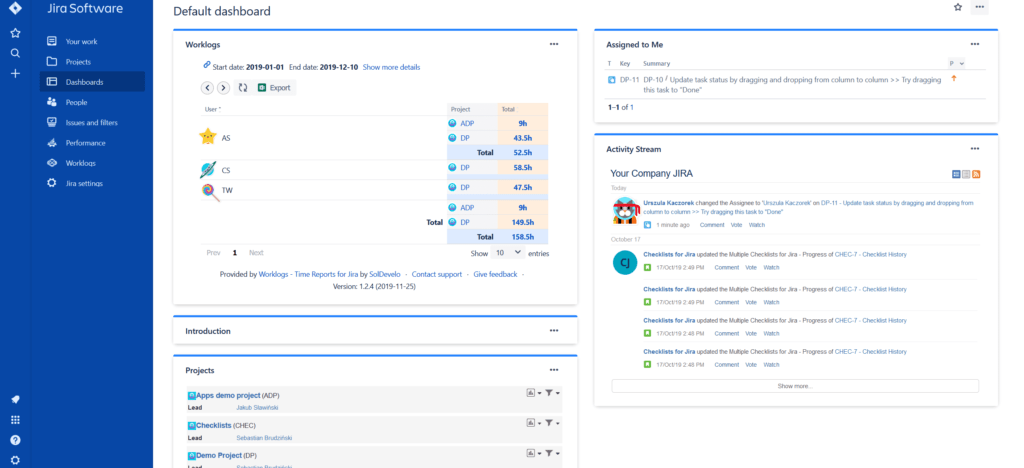Open reports dropdown for Checklists project
The width and height of the screenshot is (1024, 468).
(534, 423)
